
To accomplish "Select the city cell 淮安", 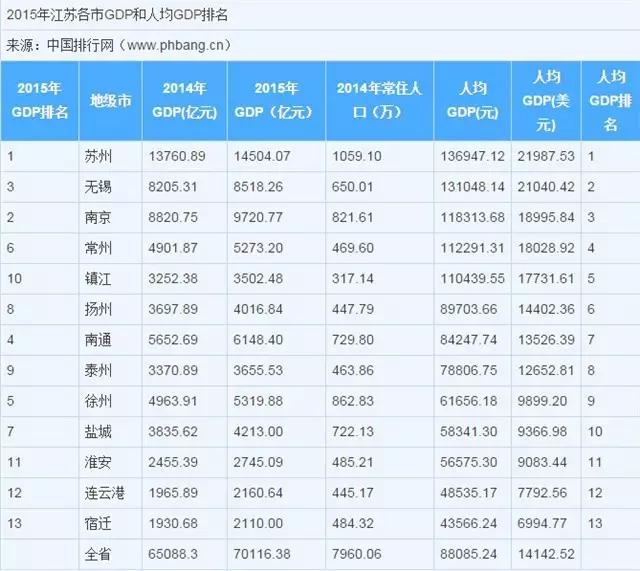I will (98, 462).
